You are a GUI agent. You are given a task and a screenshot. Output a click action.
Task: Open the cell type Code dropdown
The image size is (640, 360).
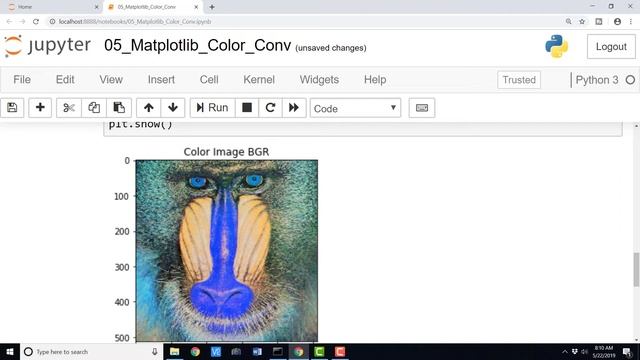click(355, 108)
